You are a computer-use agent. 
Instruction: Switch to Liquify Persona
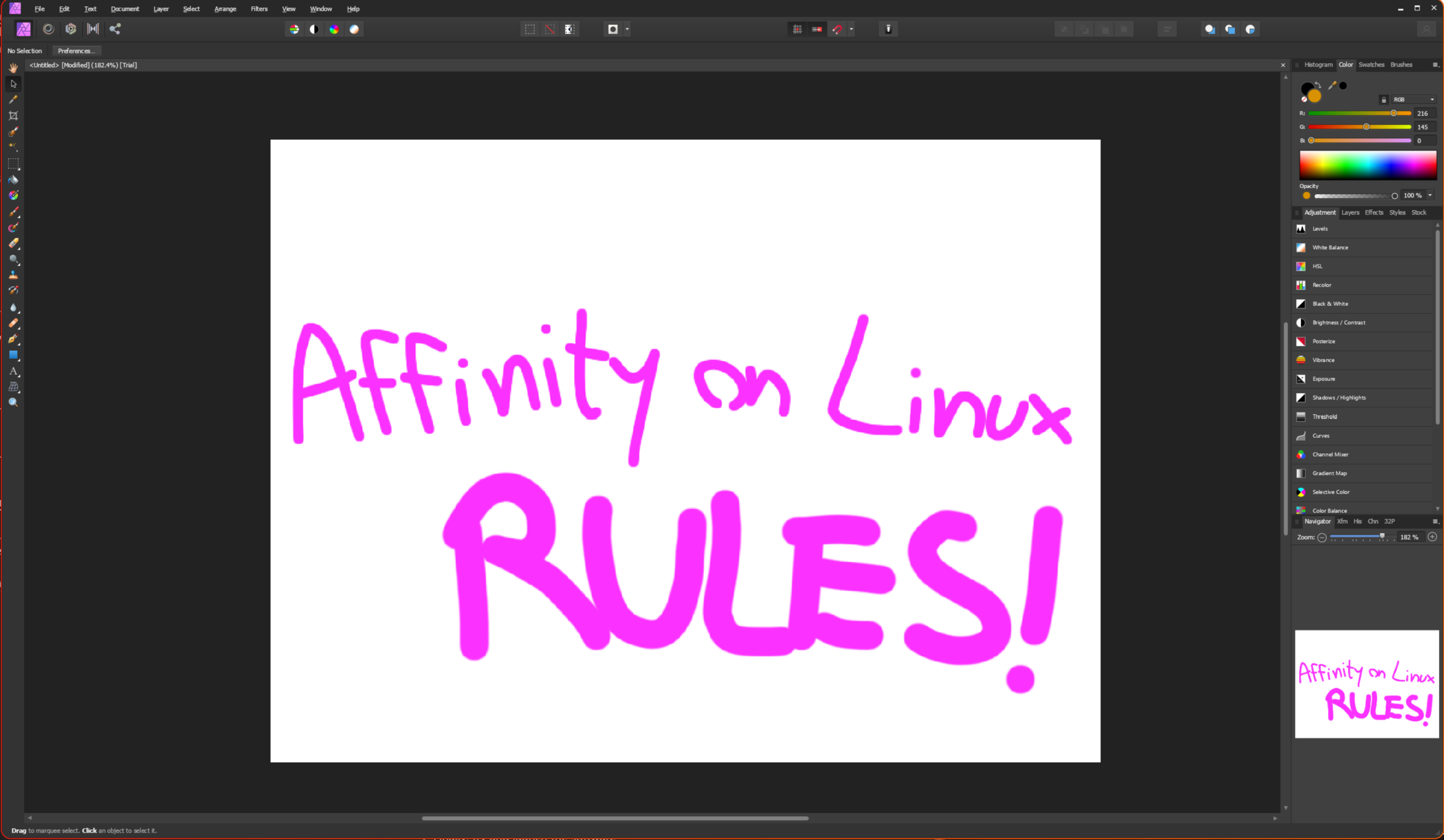click(x=48, y=28)
